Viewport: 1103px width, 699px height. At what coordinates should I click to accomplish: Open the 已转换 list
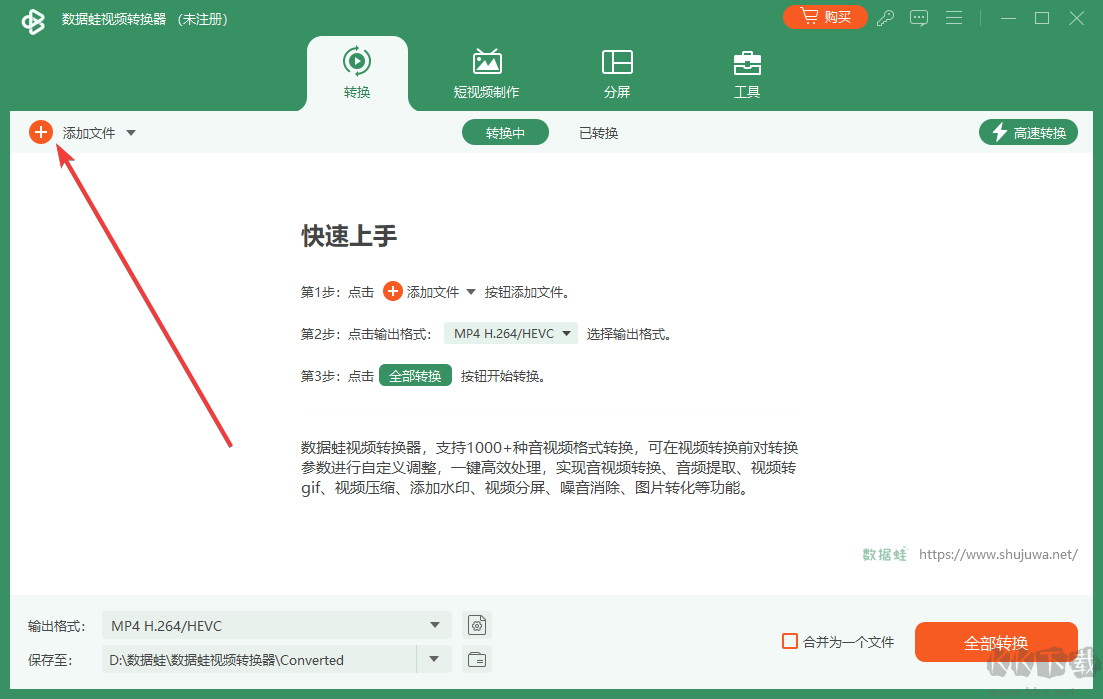pos(597,131)
